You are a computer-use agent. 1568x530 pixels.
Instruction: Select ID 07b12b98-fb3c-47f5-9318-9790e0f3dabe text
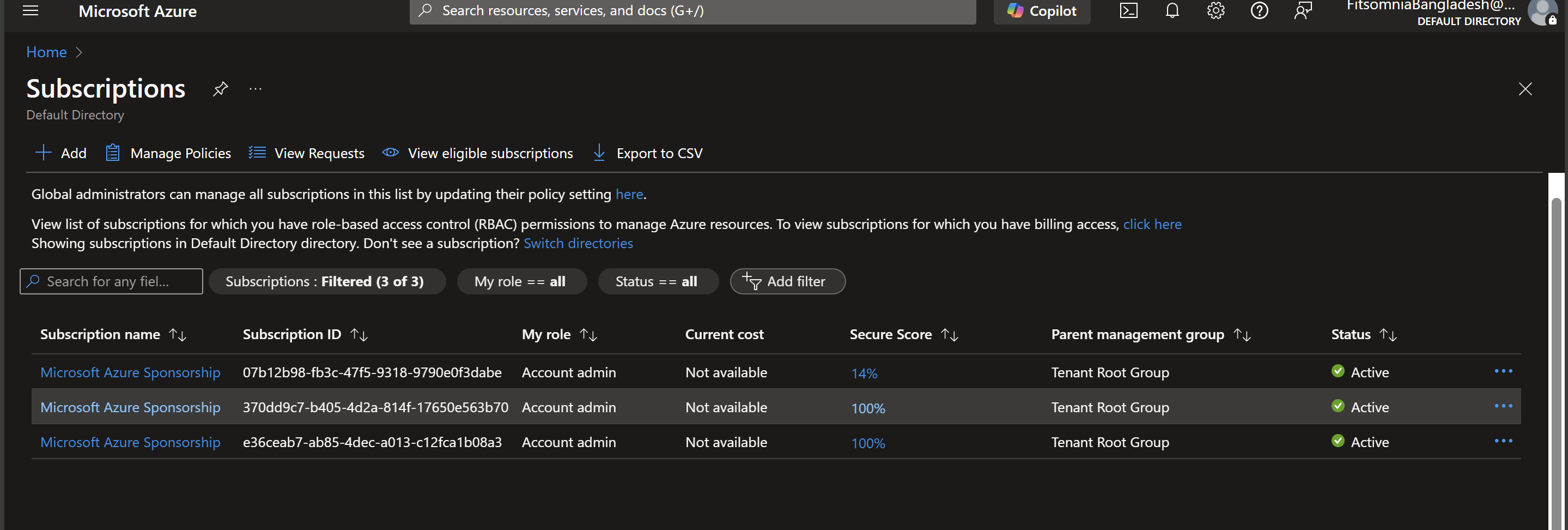pos(372,372)
